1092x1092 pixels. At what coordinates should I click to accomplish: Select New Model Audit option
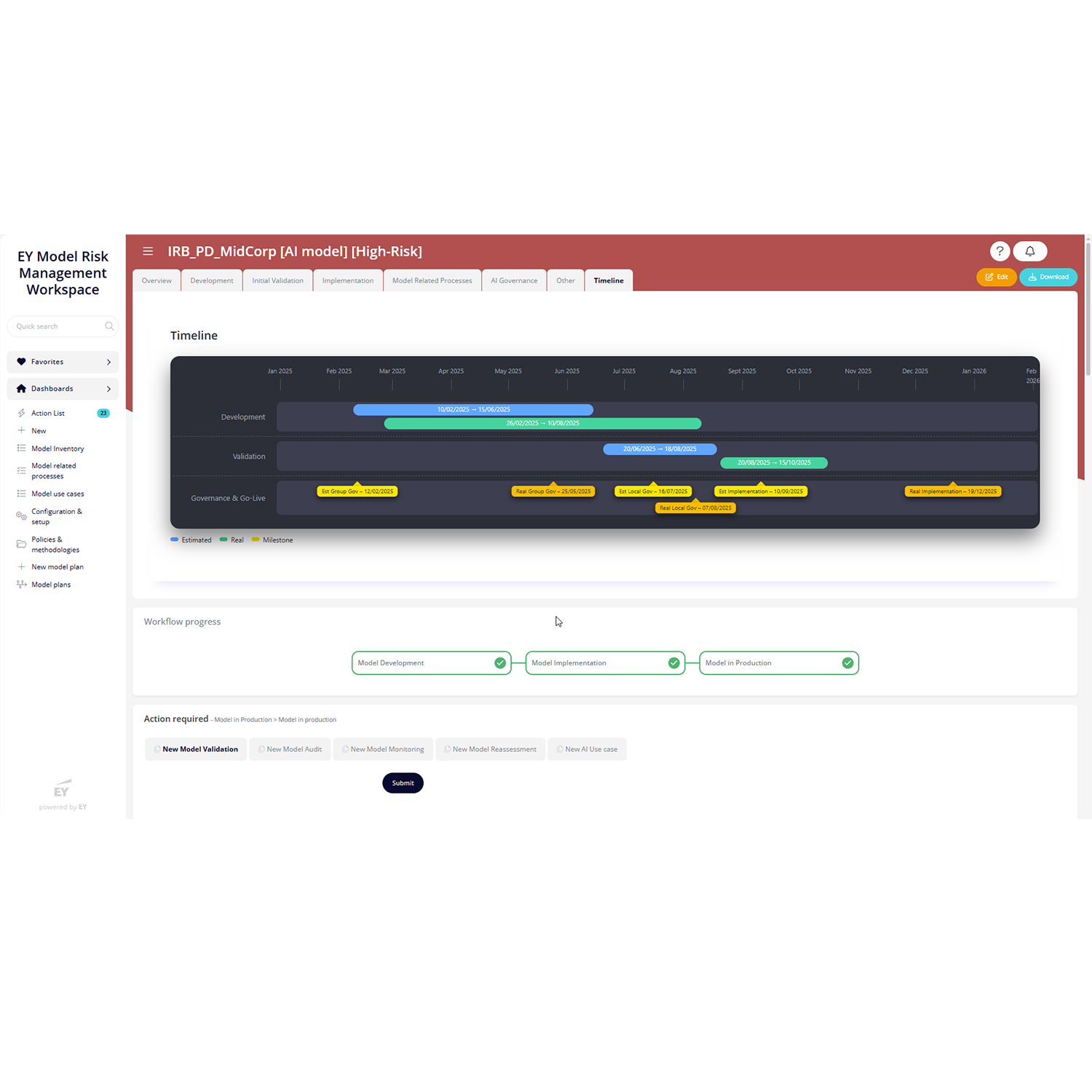pyautogui.click(x=290, y=749)
